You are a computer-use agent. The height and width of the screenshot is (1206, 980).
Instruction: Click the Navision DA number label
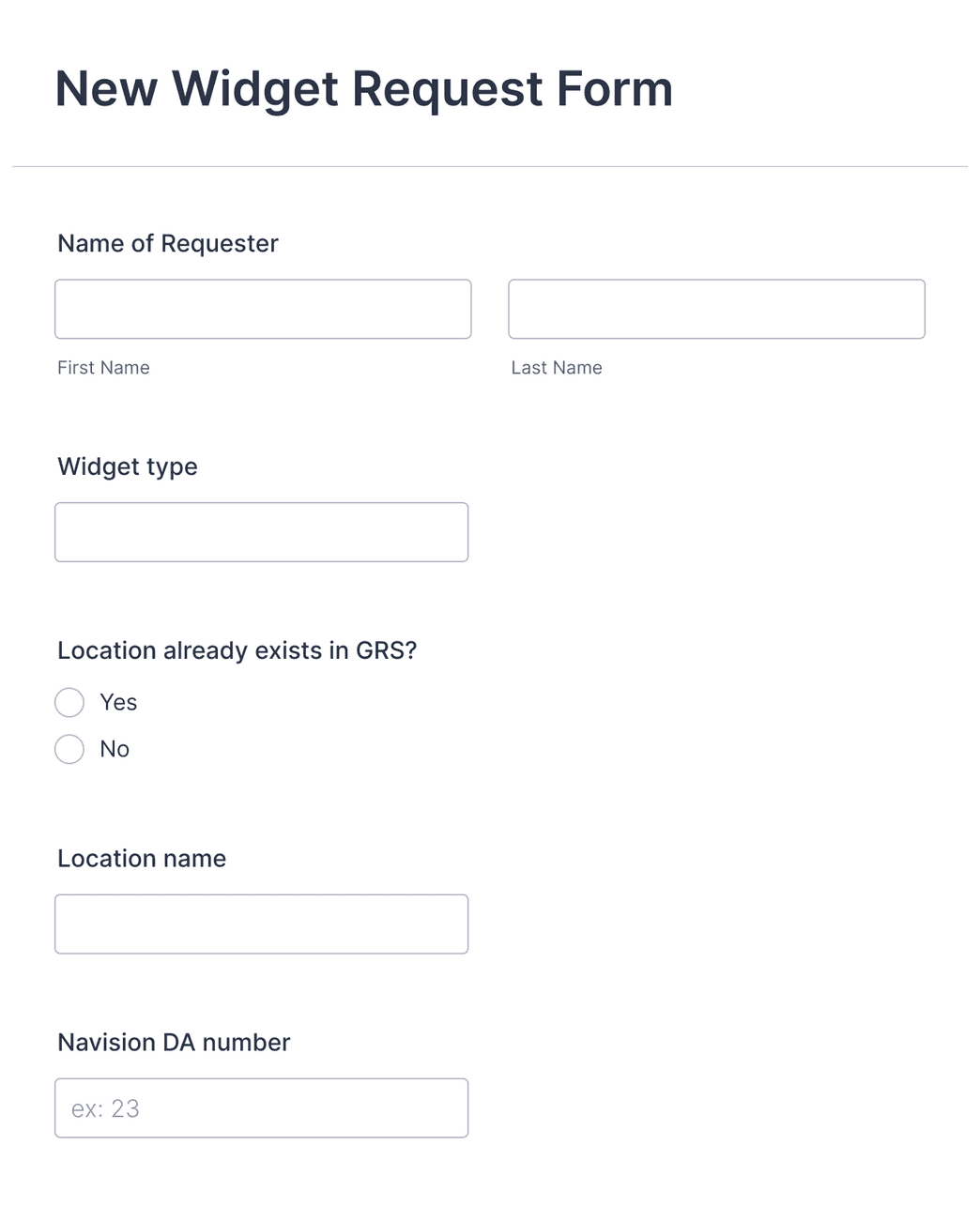pos(174,1042)
